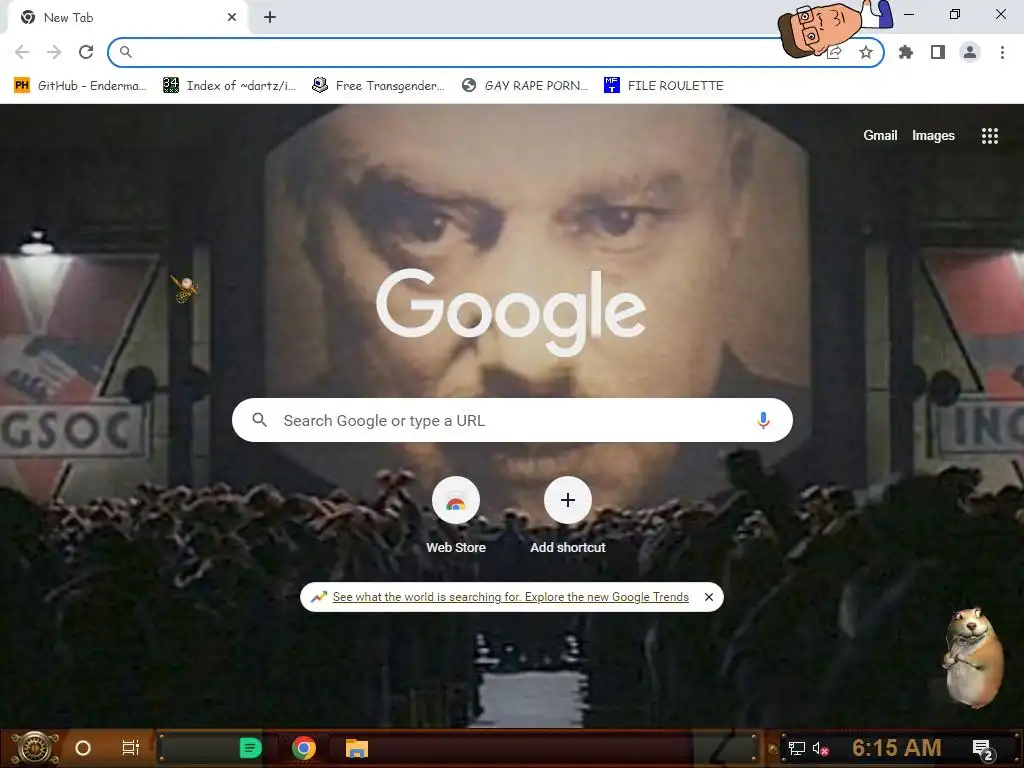
Task: Open the GitHub - Enderma... bookmark
Action: pos(80,86)
